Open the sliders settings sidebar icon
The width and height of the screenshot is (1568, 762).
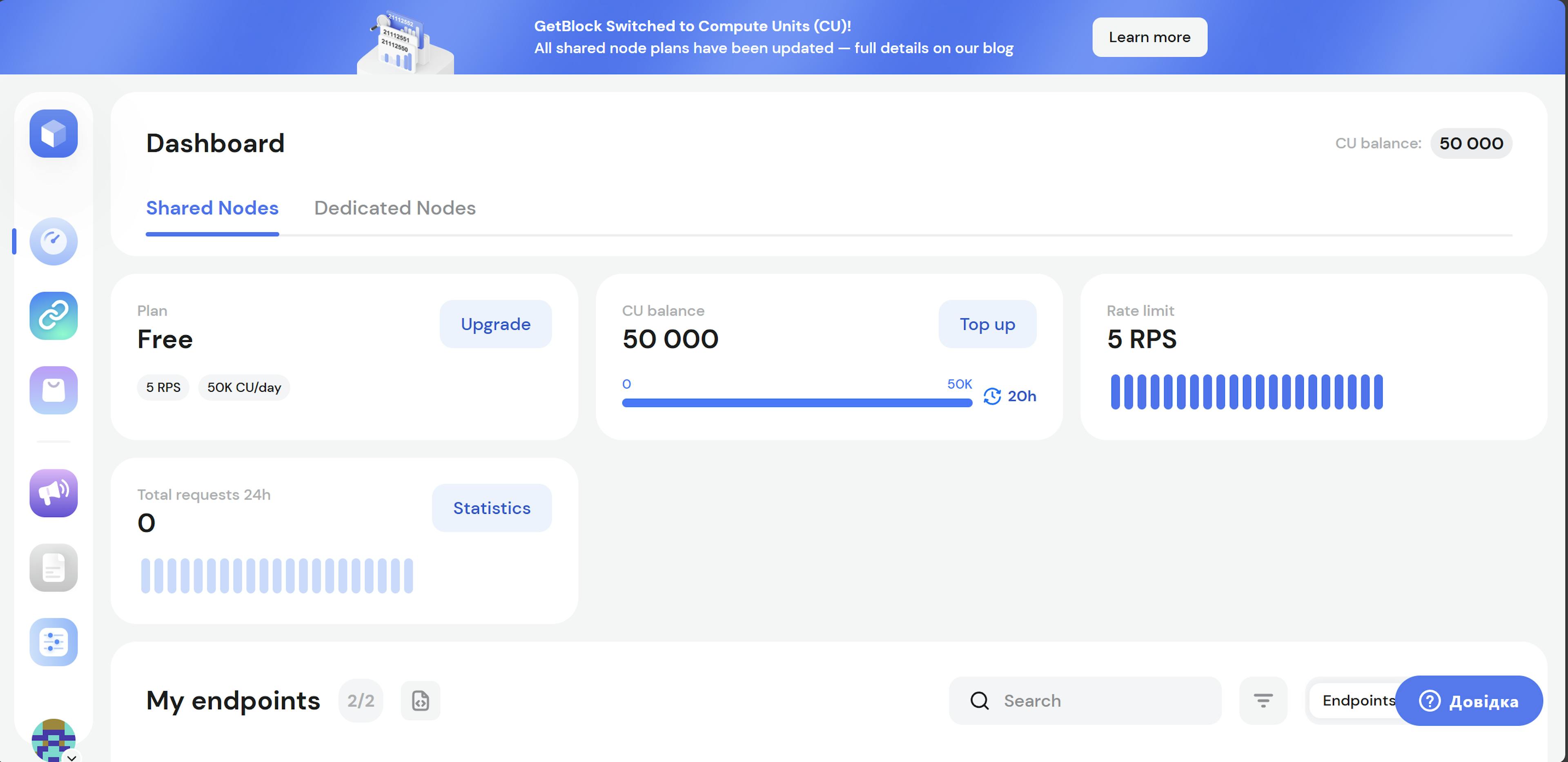click(x=53, y=642)
